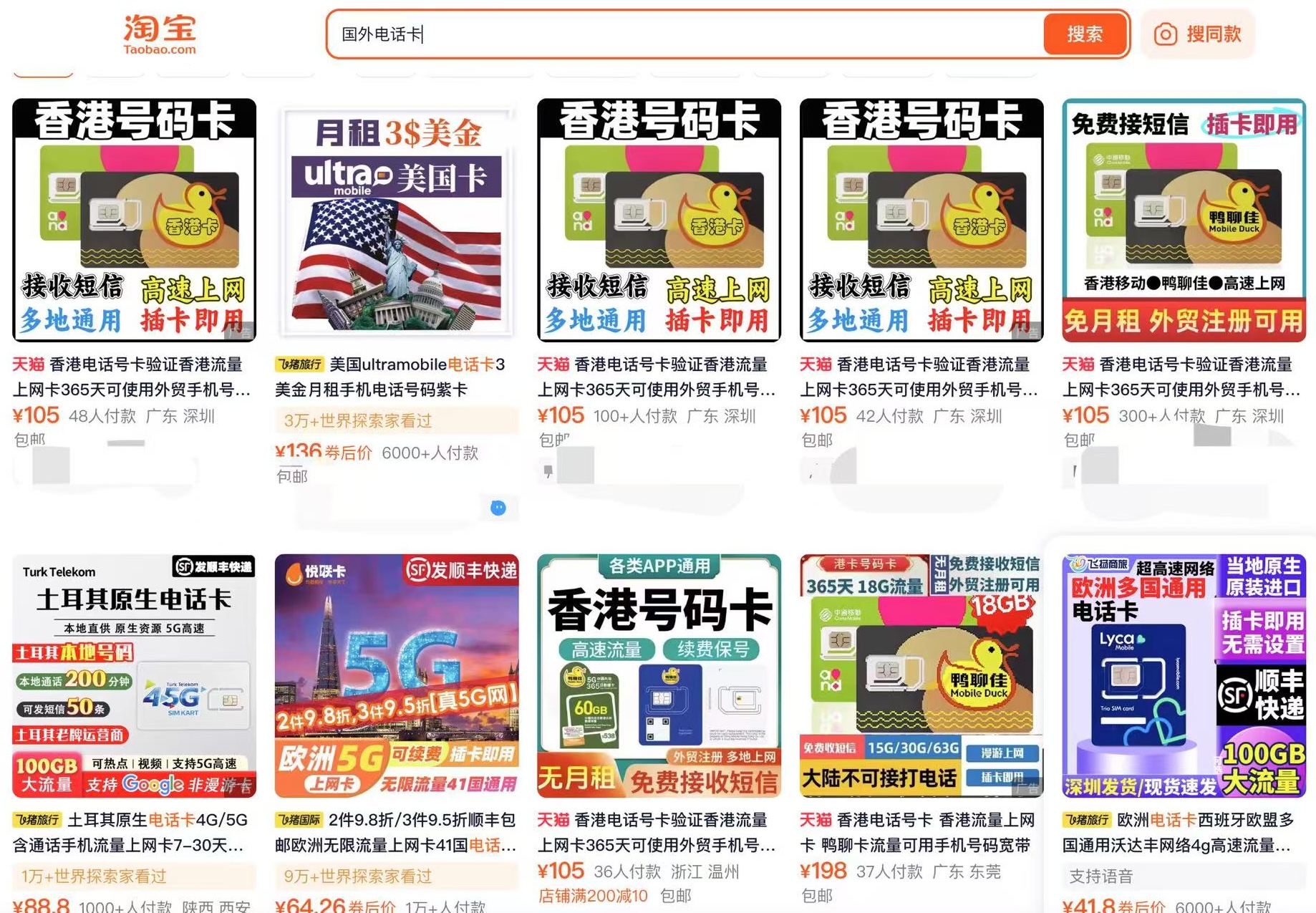Click the 飞猪旅行 badge on the ultramobile listing

(x=299, y=364)
